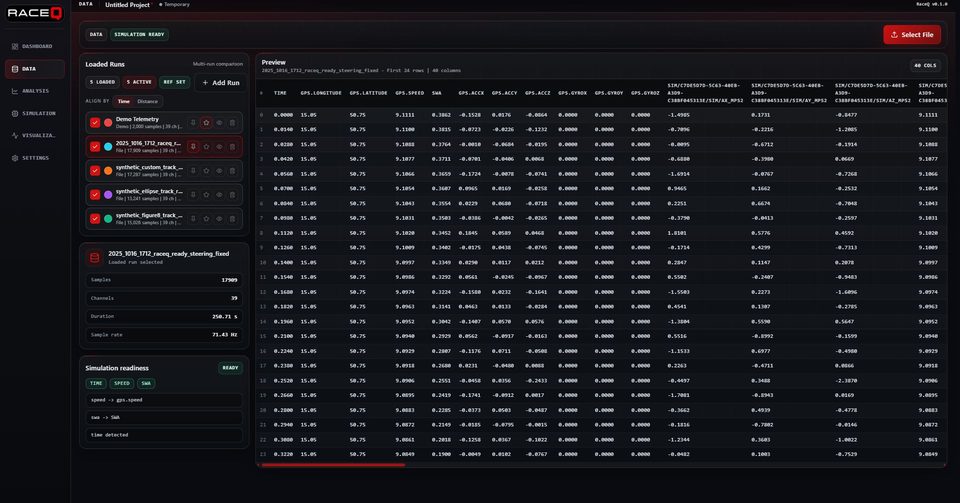960x503 pixels.
Task: Click the 'time detected' row
Action: coord(164,435)
